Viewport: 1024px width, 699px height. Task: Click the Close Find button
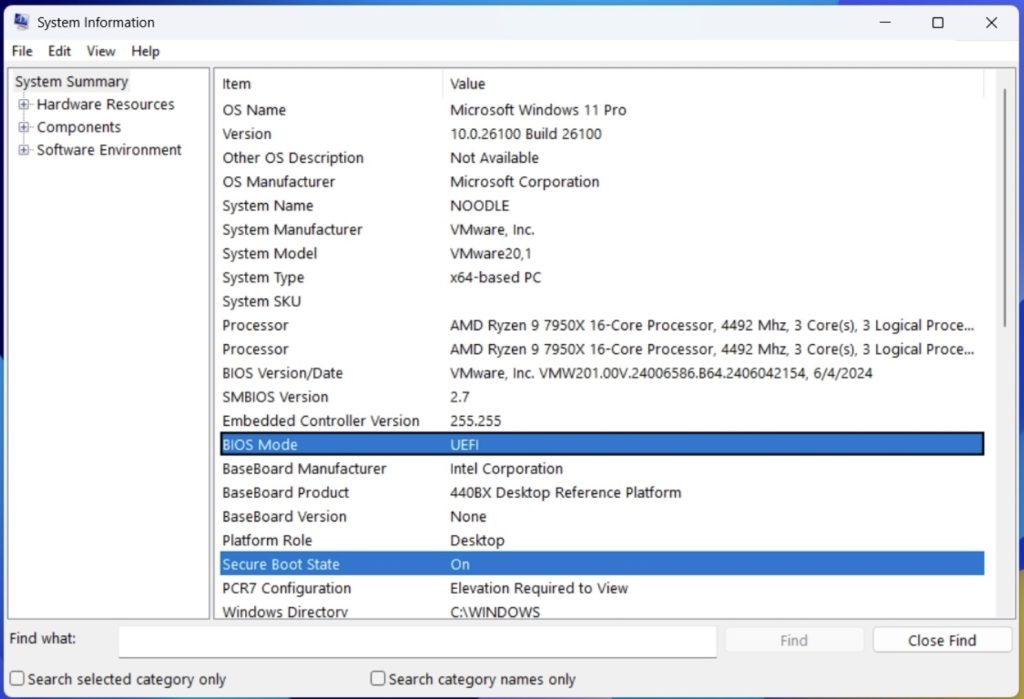tap(941, 640)
